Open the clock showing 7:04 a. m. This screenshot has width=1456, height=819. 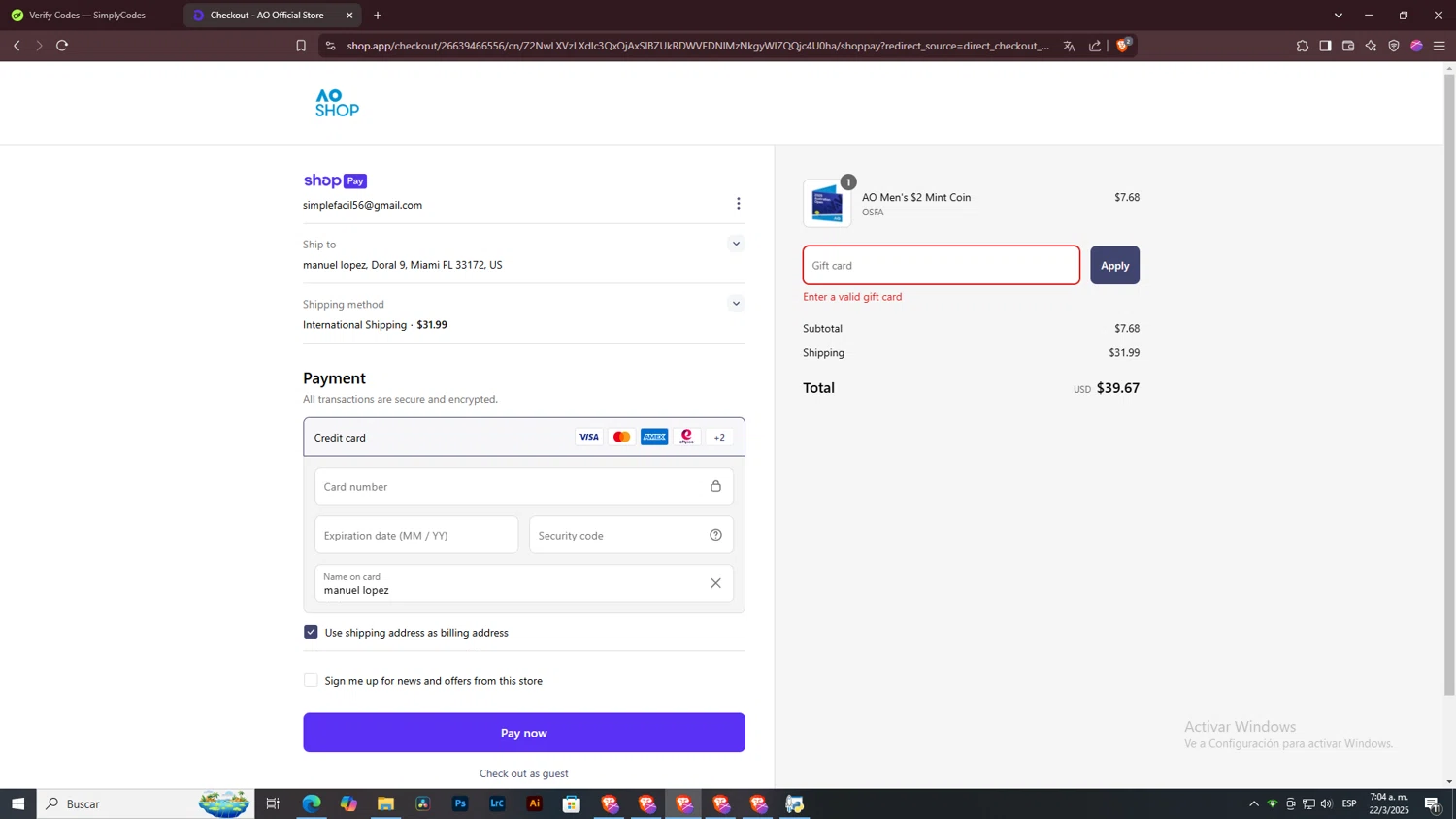click(1389, 803)
